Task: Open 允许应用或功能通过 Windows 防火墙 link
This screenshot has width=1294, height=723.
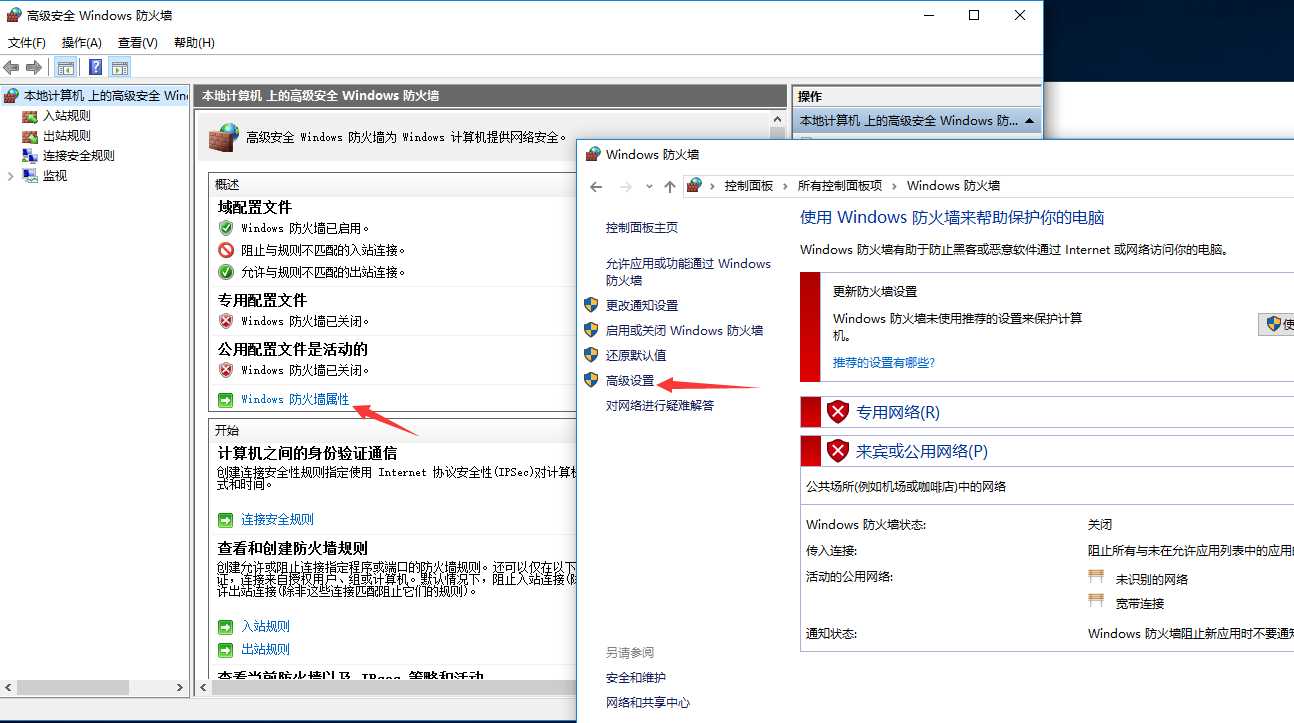Action: [x=689, y=272]
